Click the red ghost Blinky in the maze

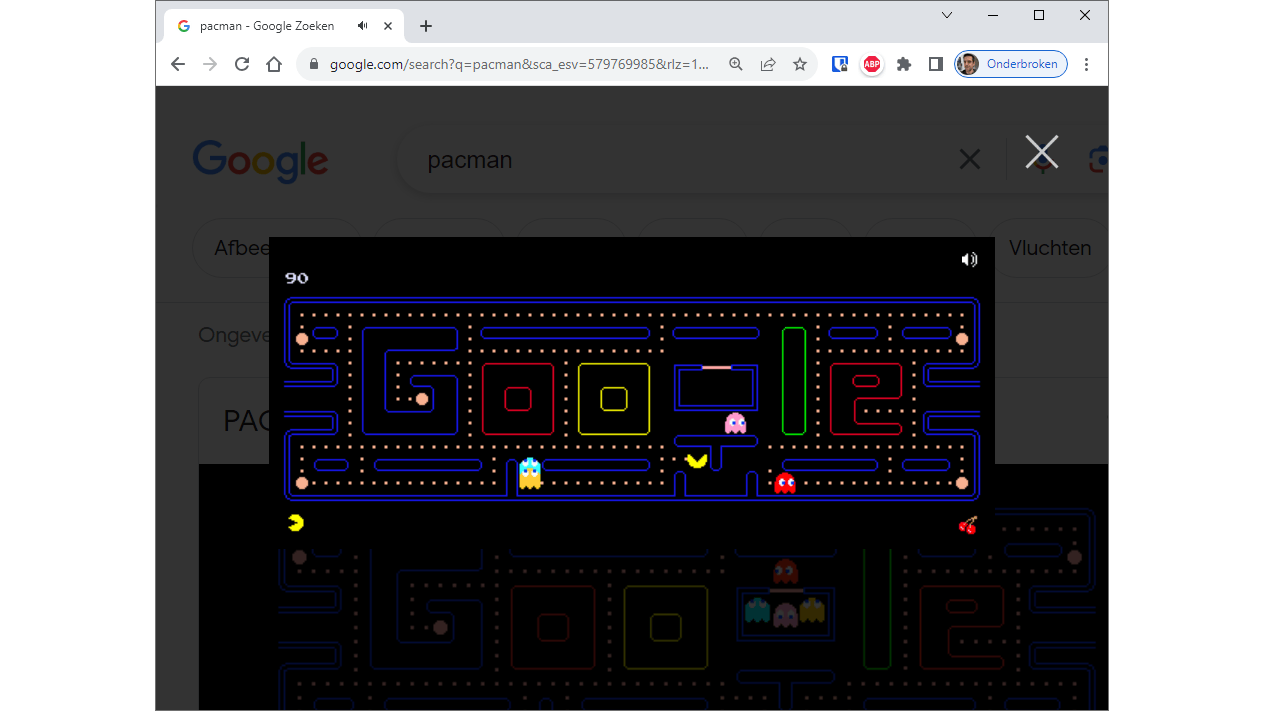[785, 484]
